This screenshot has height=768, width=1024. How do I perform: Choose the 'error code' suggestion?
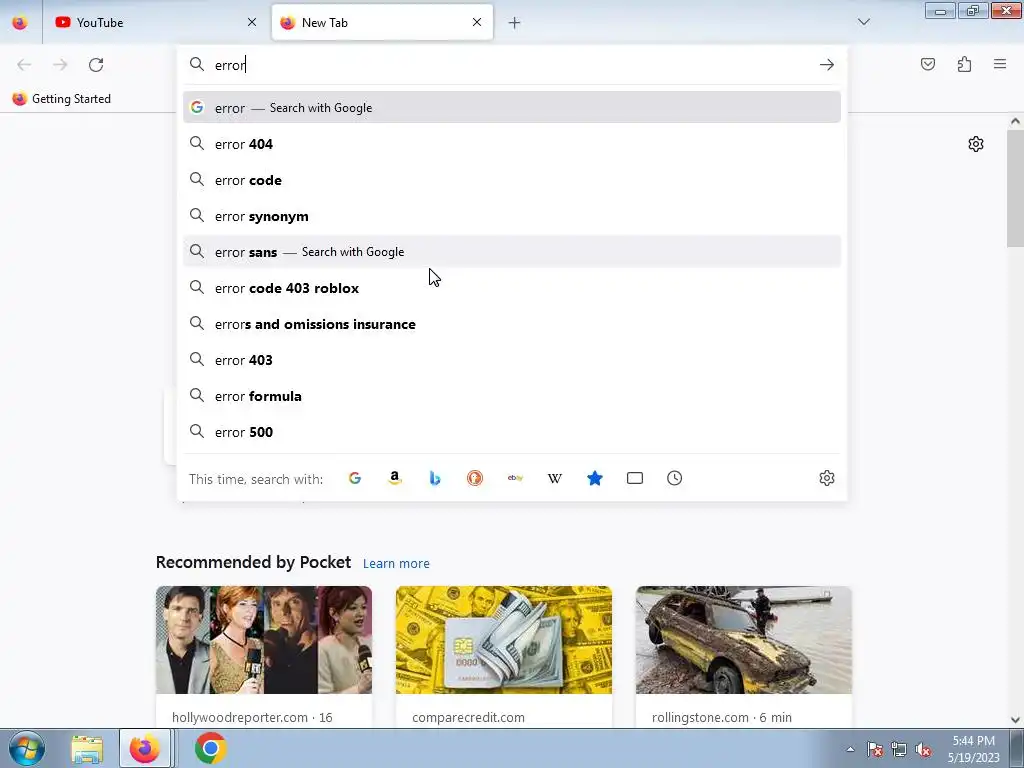512,180
